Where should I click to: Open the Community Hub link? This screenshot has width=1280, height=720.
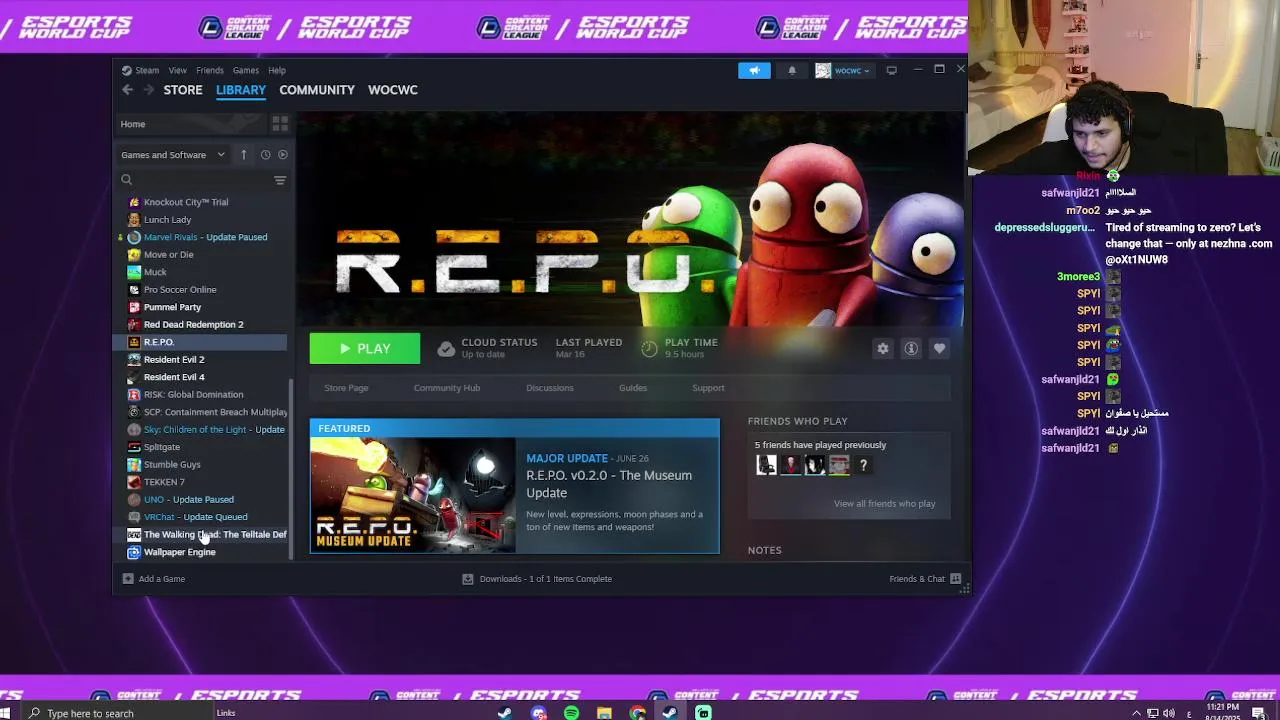pos(447,388)
